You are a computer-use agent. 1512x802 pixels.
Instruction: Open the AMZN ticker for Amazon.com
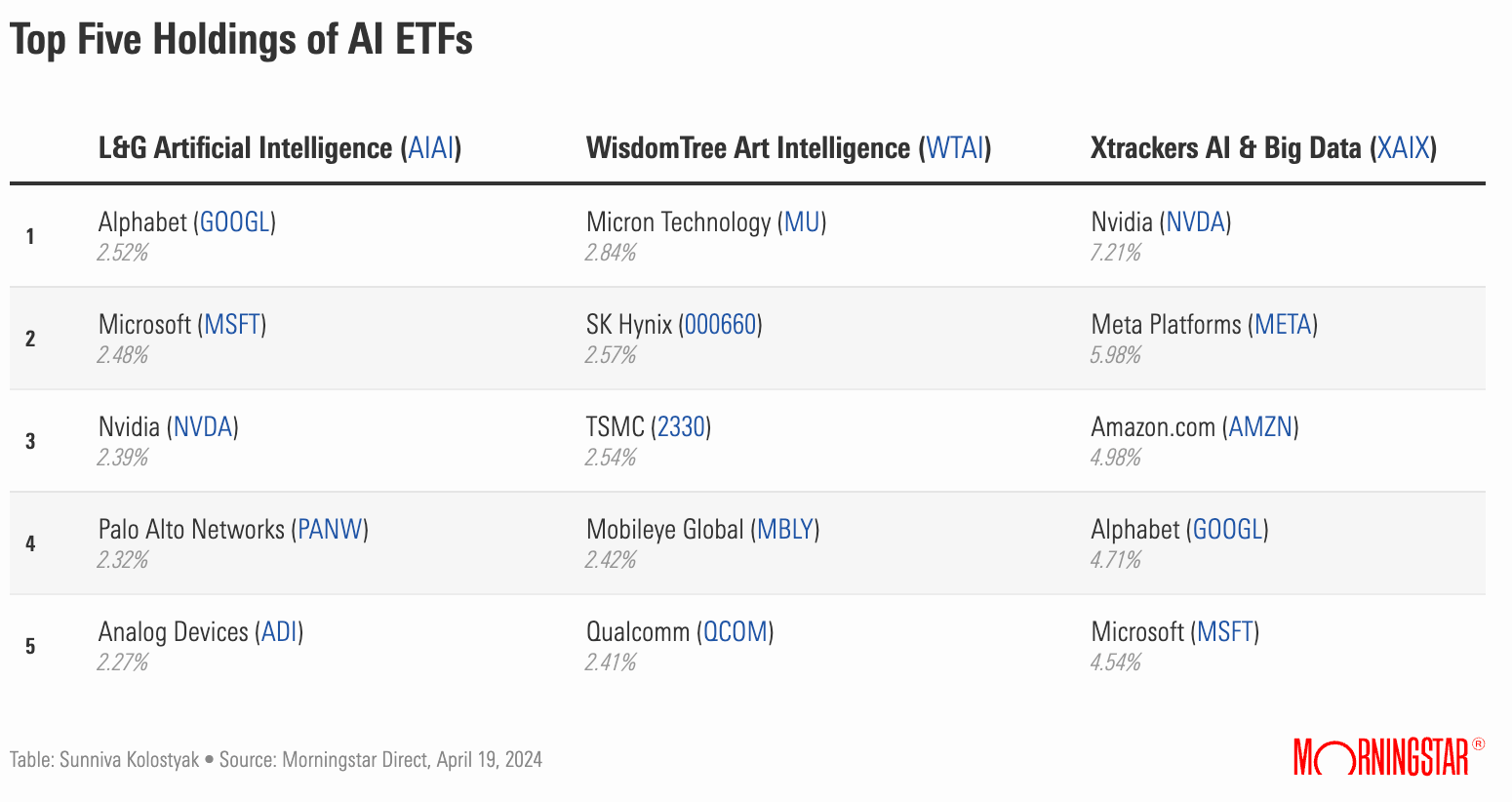click(x=1260, y=427)
